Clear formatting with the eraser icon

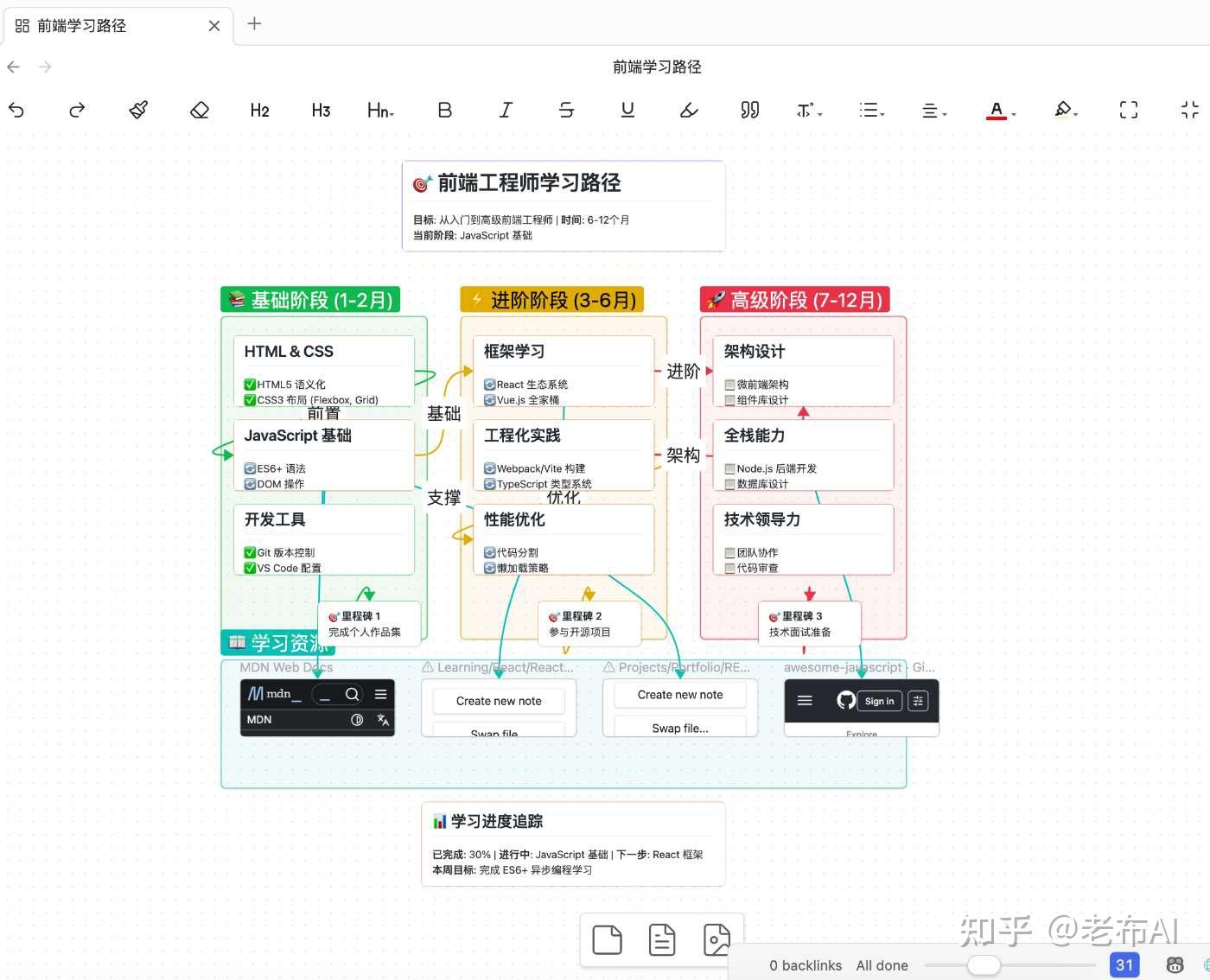[200, 110]
